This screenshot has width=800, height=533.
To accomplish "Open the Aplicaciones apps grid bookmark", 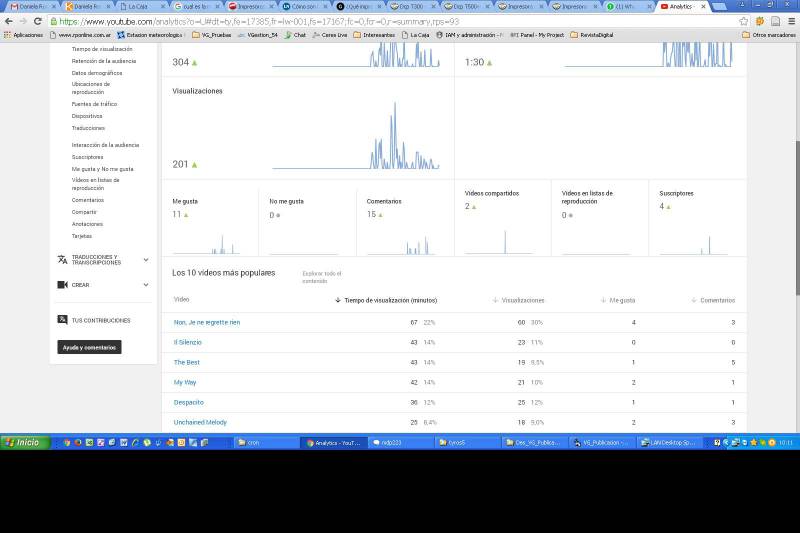I will click(x=23, y=35).
